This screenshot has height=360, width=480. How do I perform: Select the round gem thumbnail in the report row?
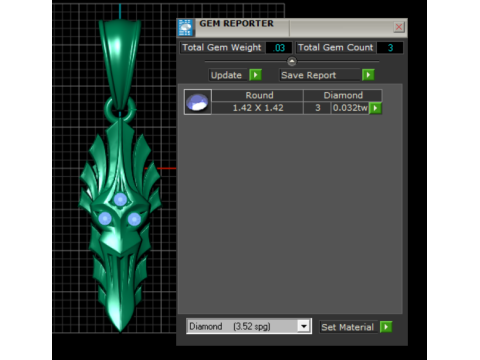point(198,102)
